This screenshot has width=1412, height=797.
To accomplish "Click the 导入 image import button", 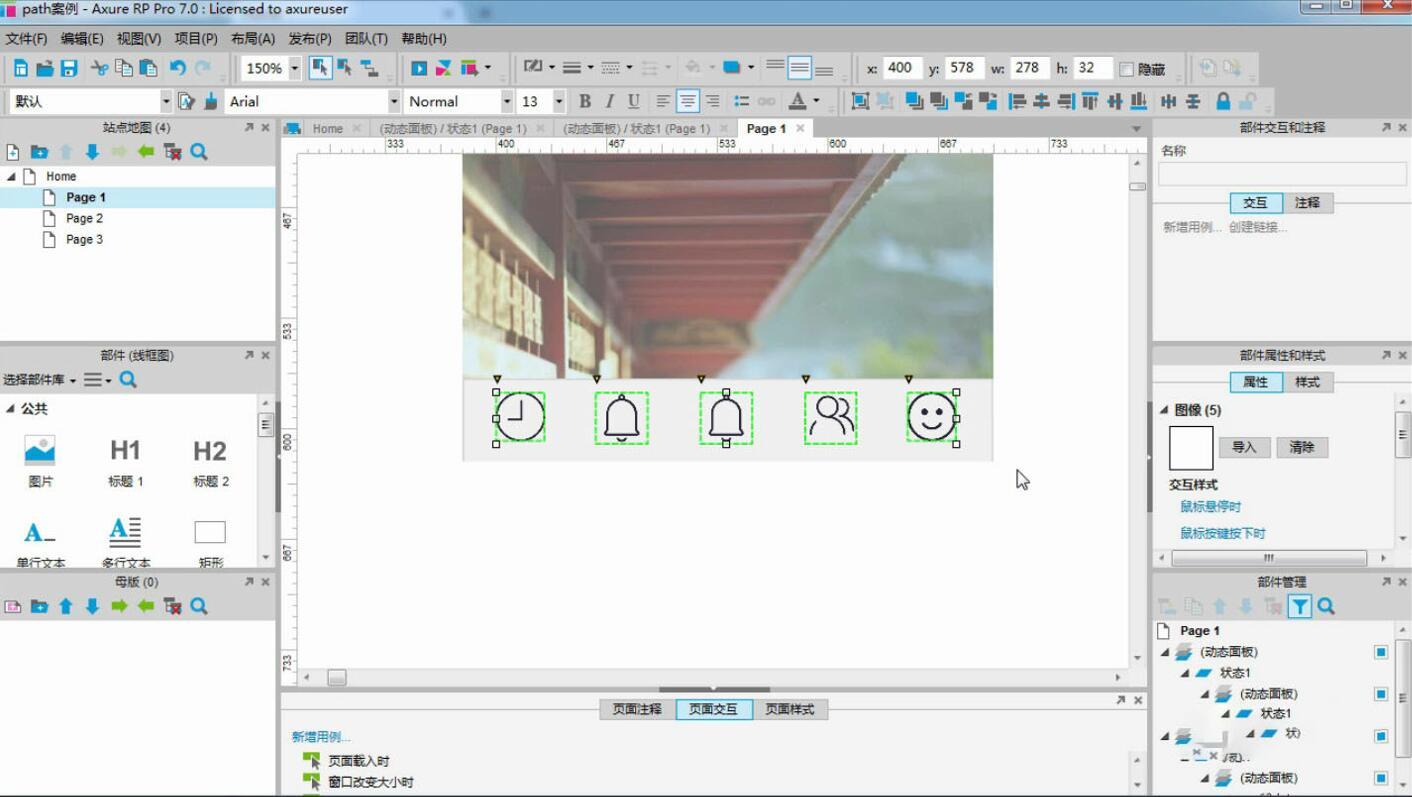I will coord(1244,447).
